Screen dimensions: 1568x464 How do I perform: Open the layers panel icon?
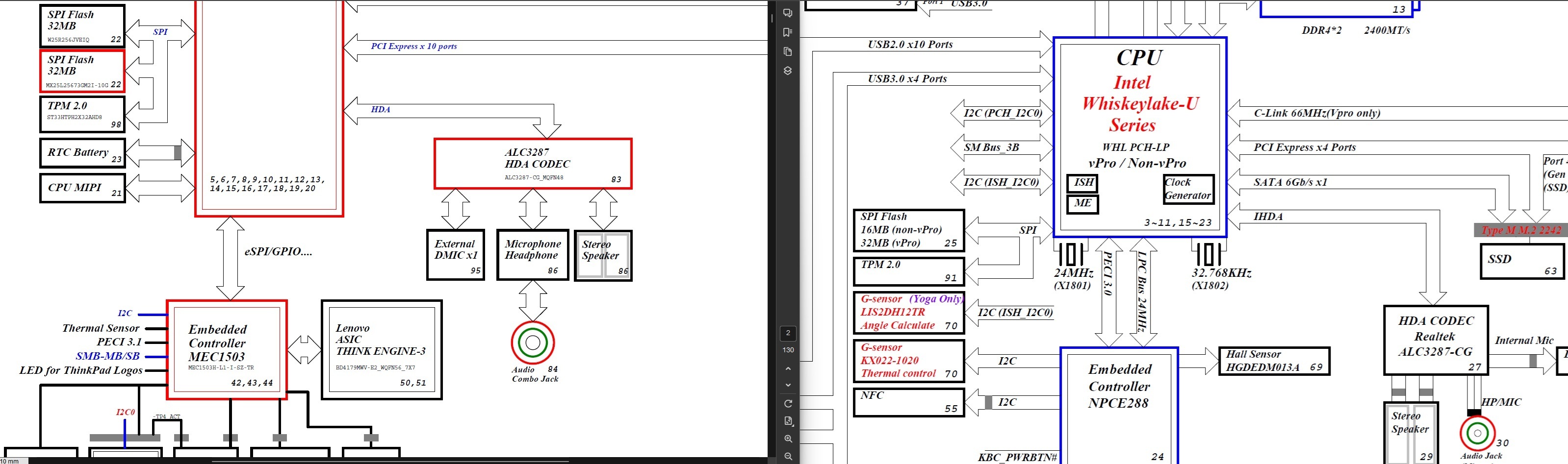788,71
